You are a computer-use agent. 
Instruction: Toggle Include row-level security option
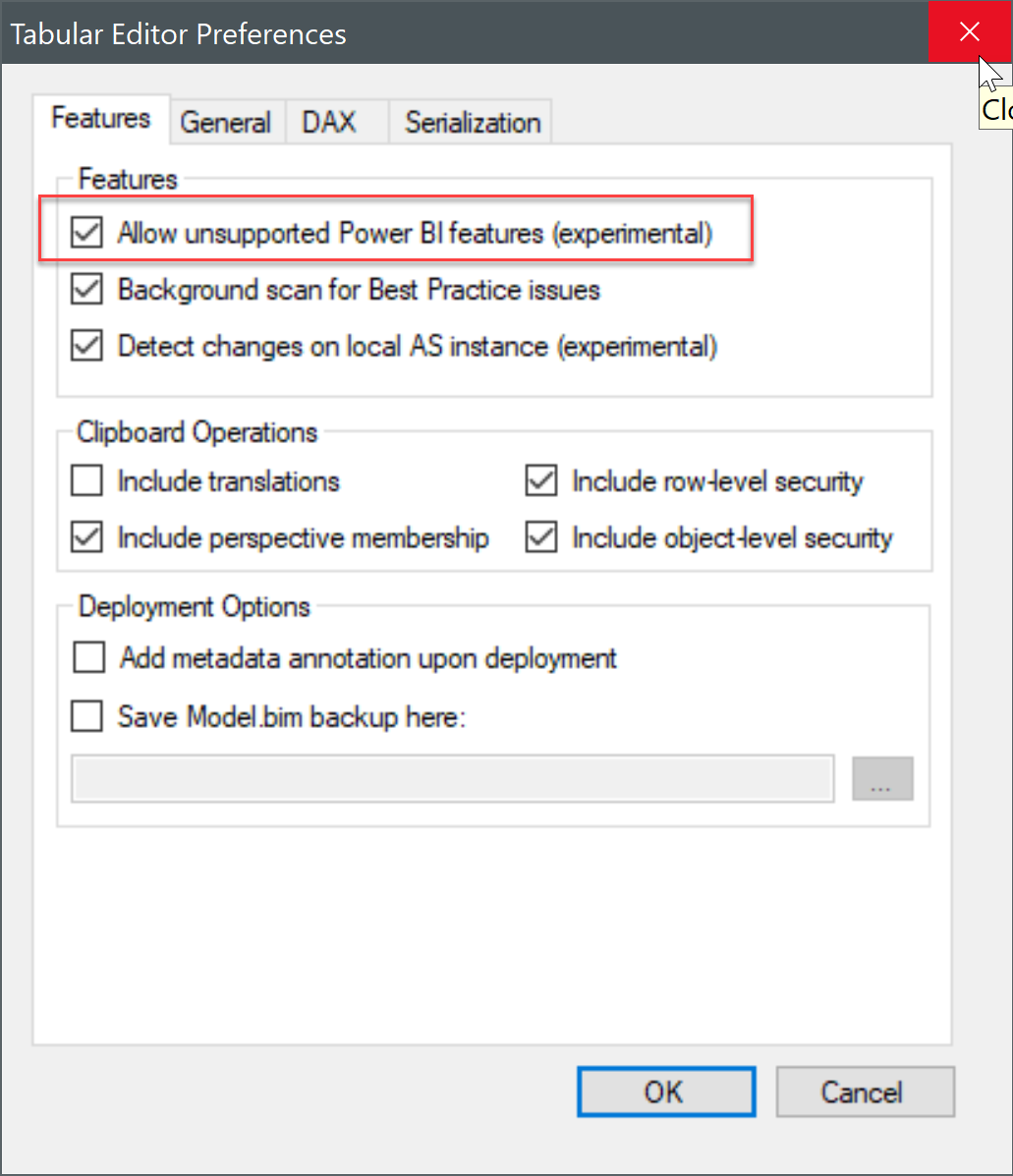(541, 481)
